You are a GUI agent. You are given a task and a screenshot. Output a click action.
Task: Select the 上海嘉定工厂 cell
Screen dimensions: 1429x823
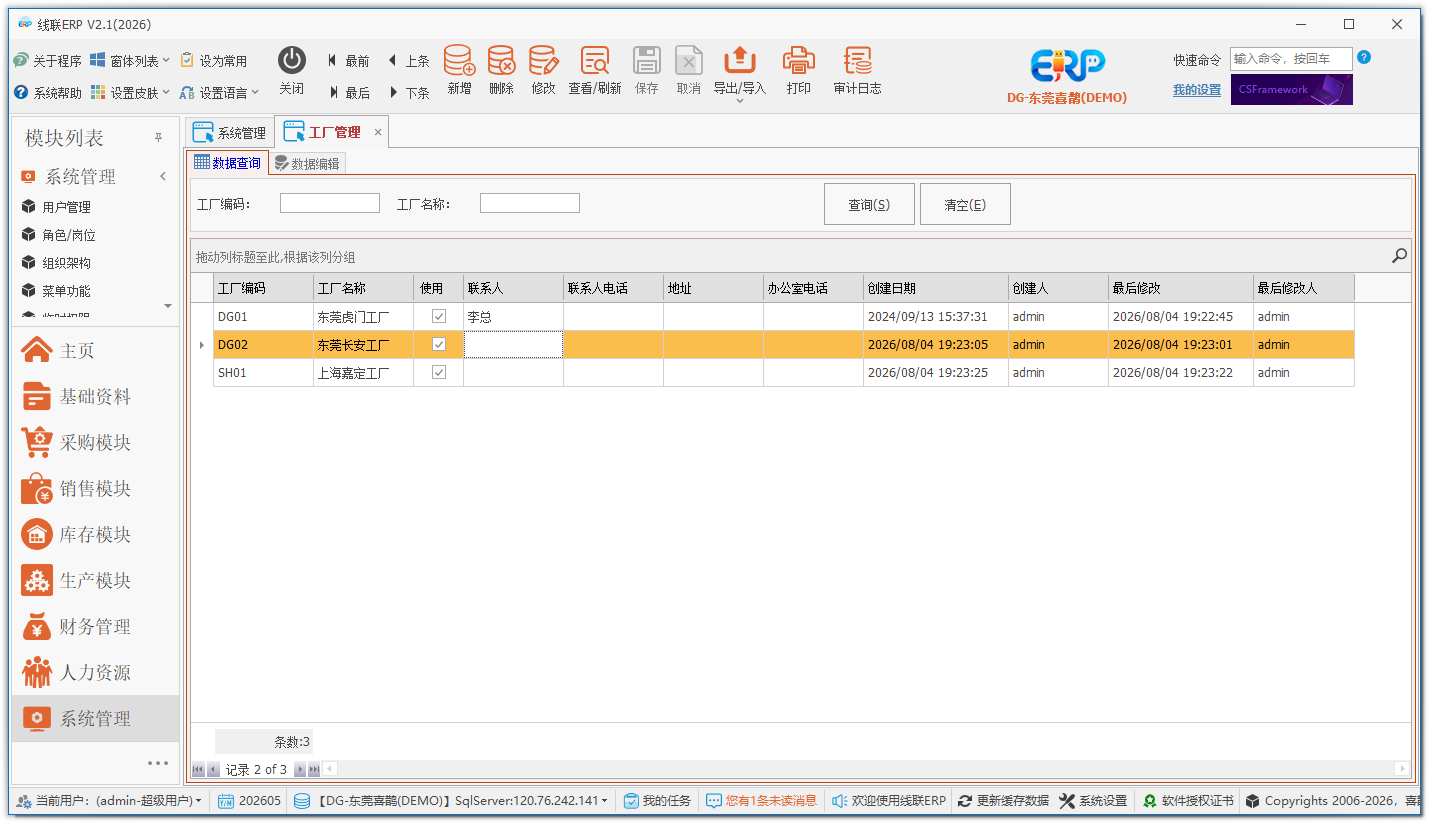(364, 373)
